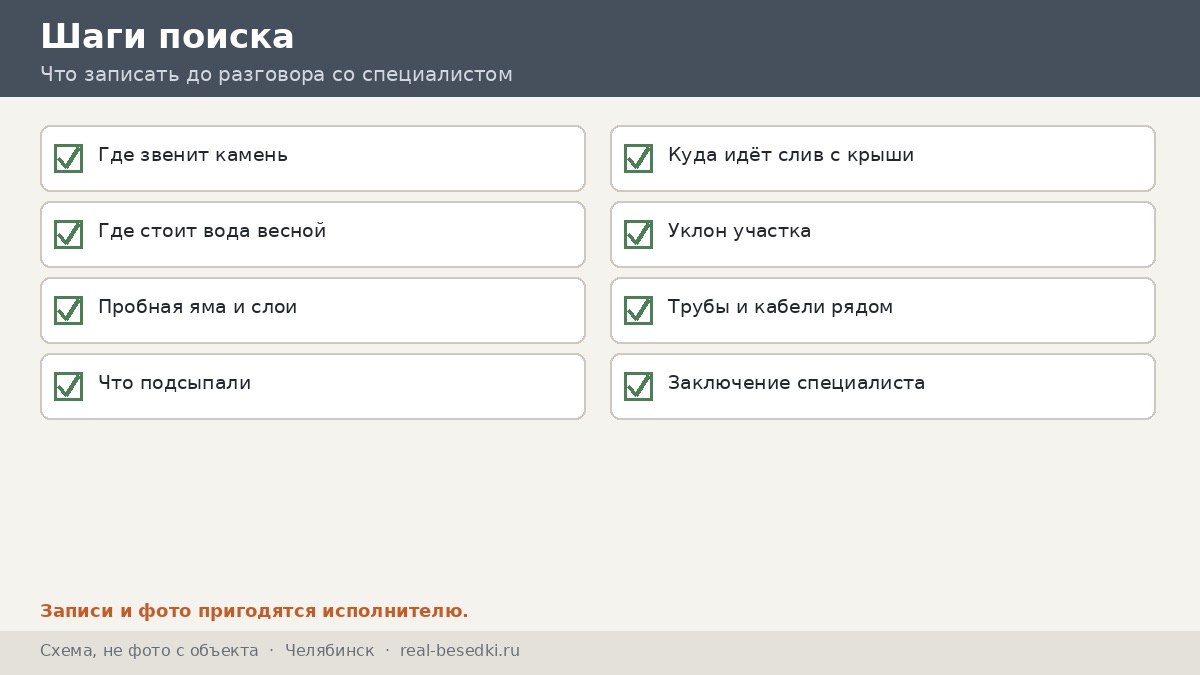Click the label Где стоит вода весной
This screenshot has width=1200, height=675.
point(212,231)
